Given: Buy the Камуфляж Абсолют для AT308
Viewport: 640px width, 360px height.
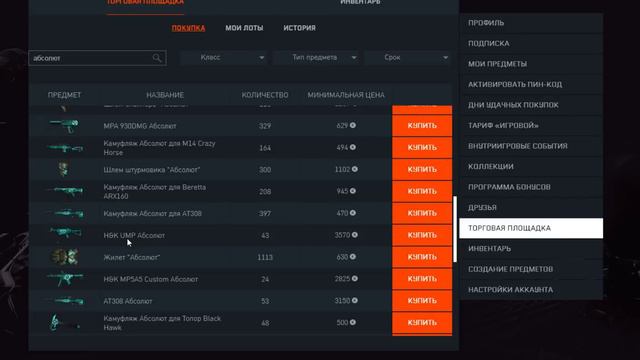Looking at the screenshot, I should point(422,213).
